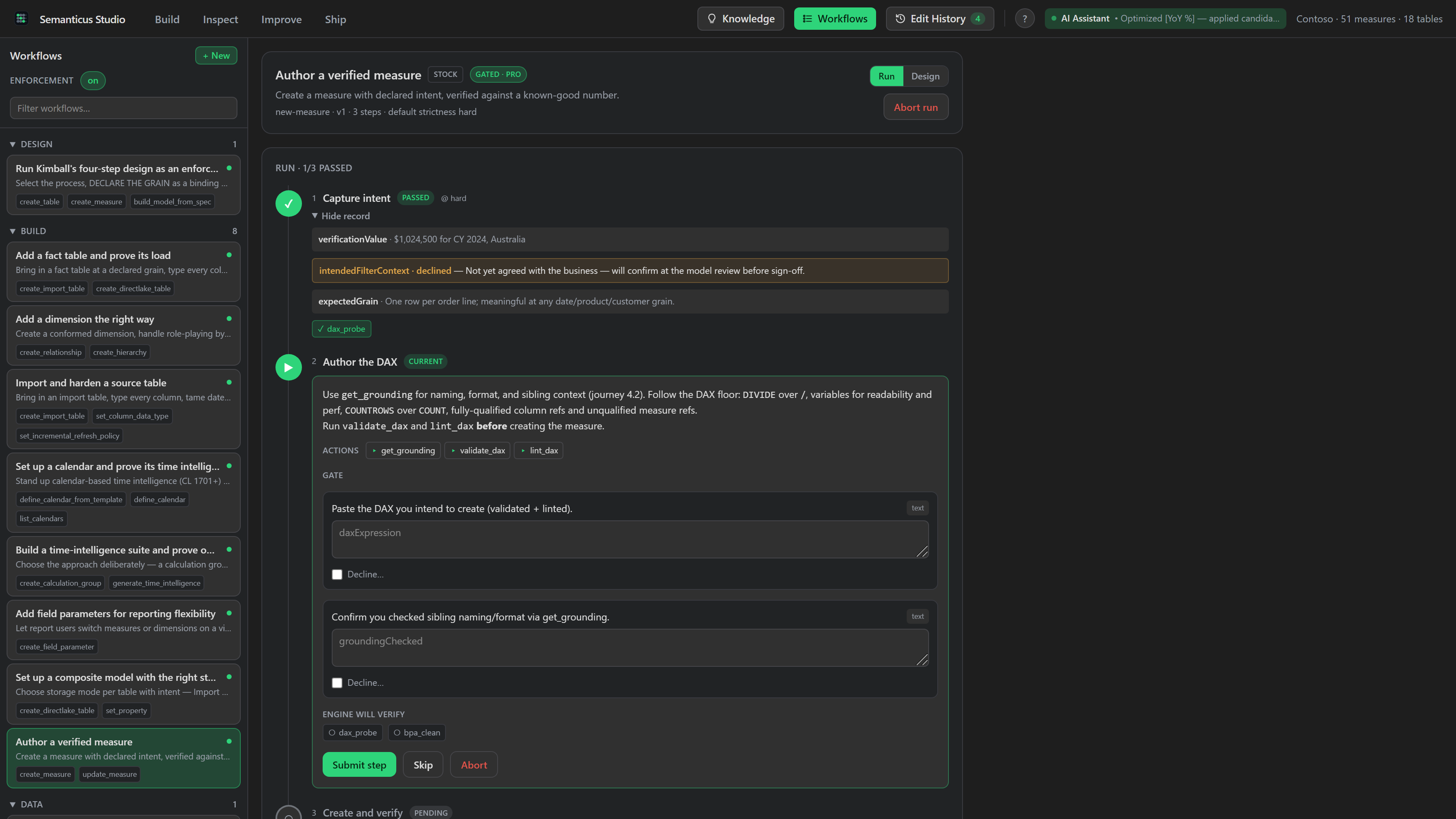Open the Ship menu
The width and height of the screenshot is (1456, 819).
pyautogui.click(x=336, y=19)
